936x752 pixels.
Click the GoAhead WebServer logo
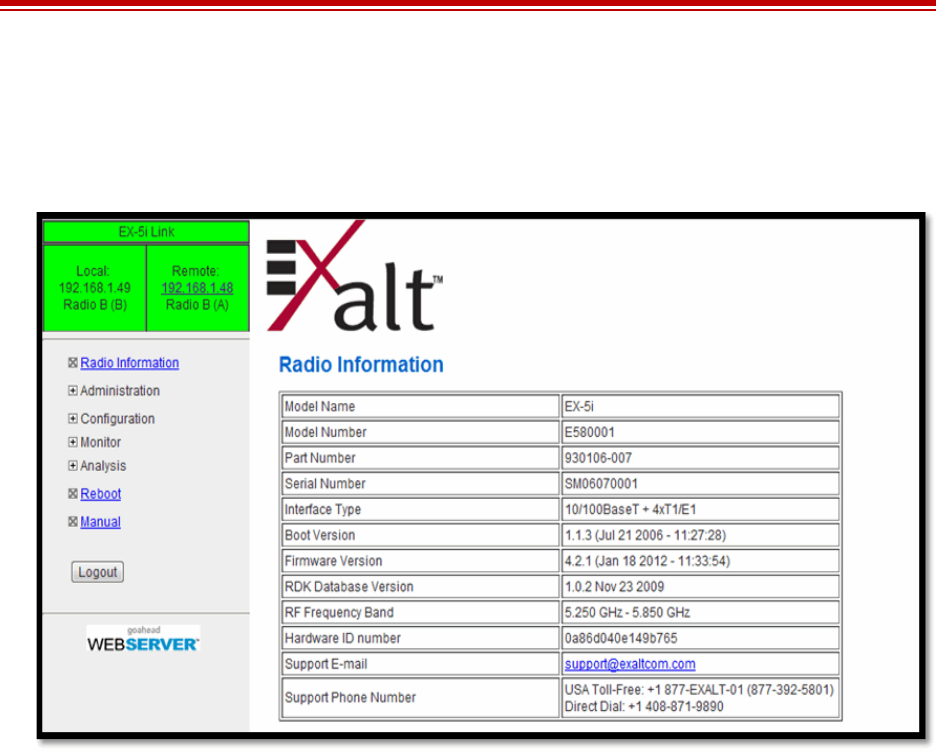point(143,640)
